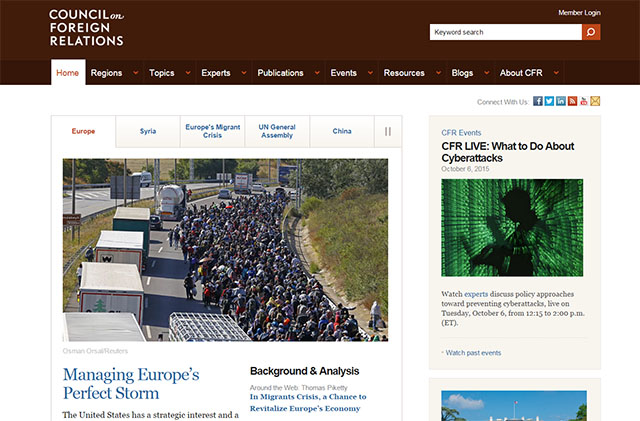The width and height of the screenshot is (640, 421).
Task: Click the migrants on highway photo
Action: pos(225,250)
